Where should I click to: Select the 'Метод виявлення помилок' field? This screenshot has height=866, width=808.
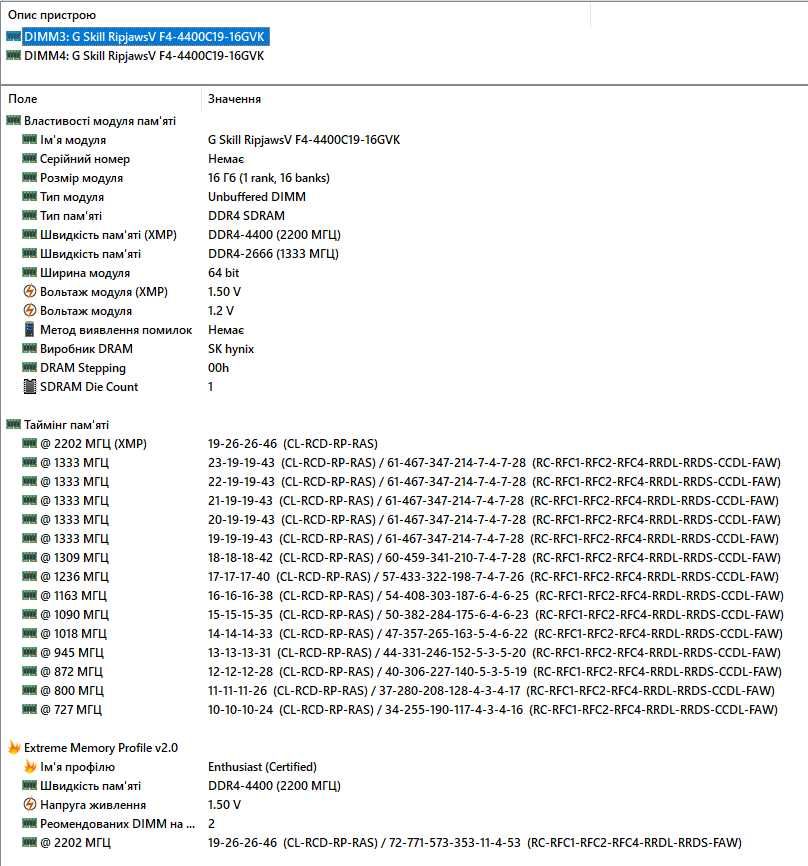[x=116, y=330]
